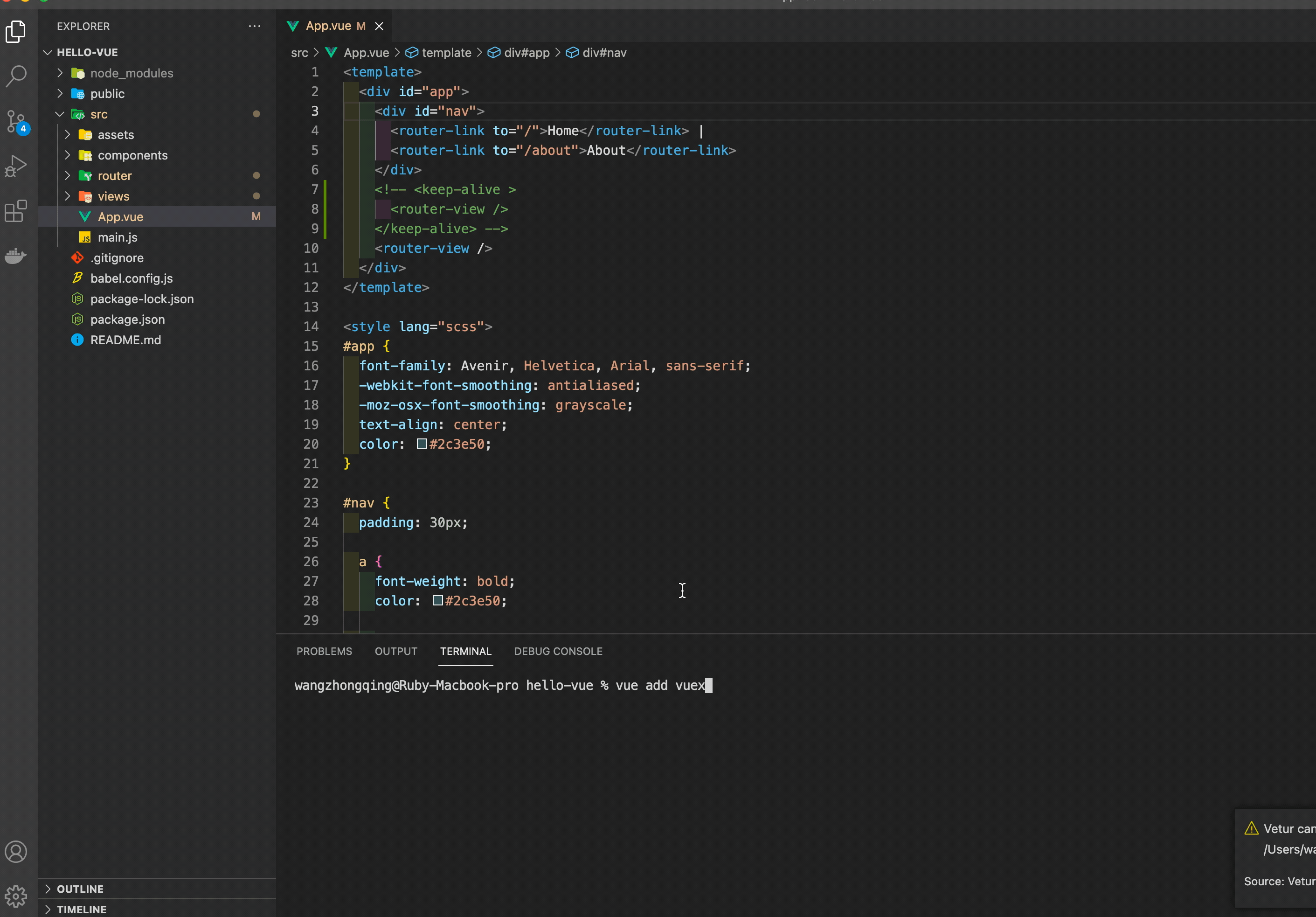Open the Accounts menu icon

point(16,852)
